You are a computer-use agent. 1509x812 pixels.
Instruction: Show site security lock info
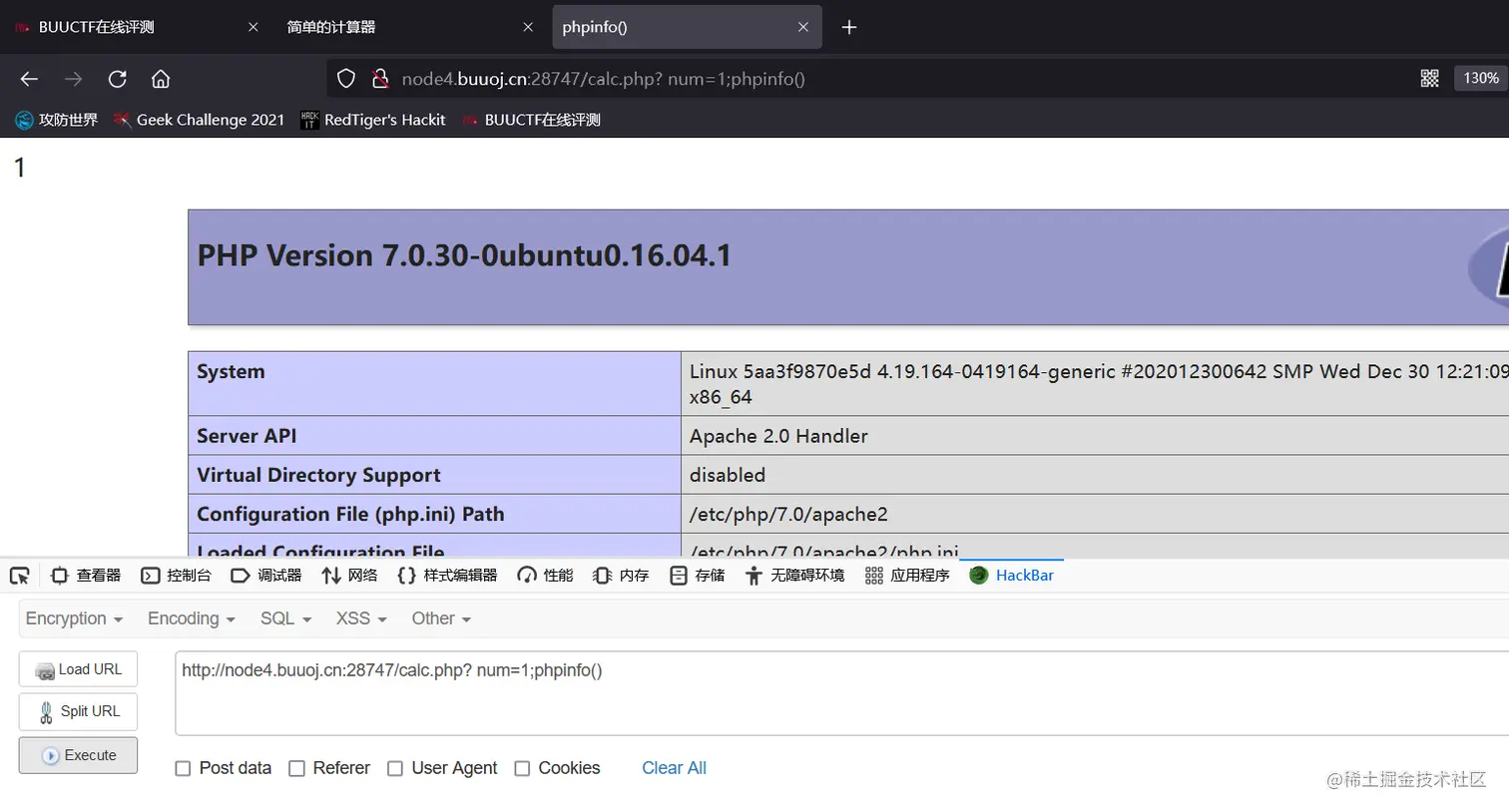(x=380, y=79)
